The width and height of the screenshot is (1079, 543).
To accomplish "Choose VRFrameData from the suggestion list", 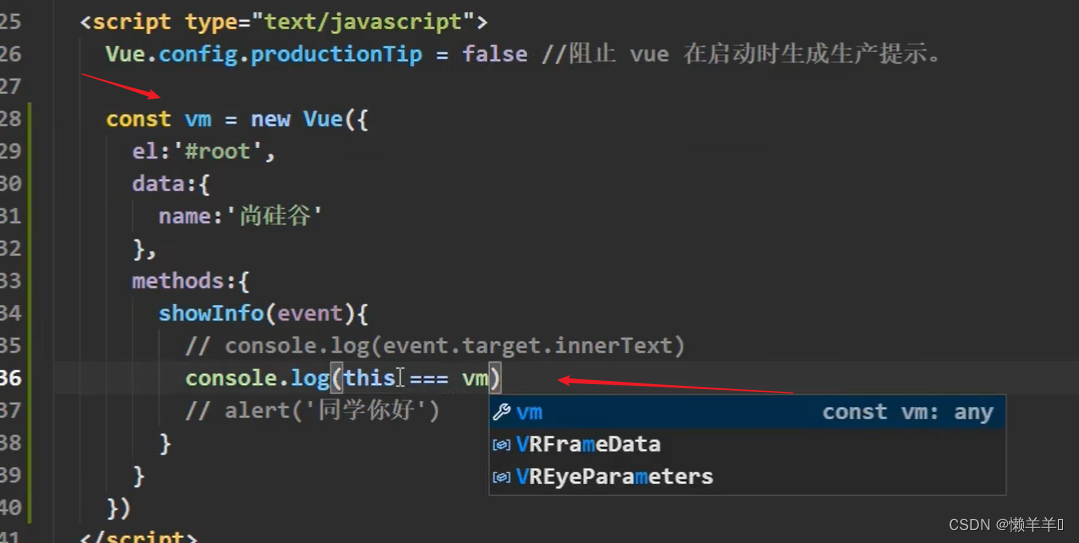I will pos(588,444).
